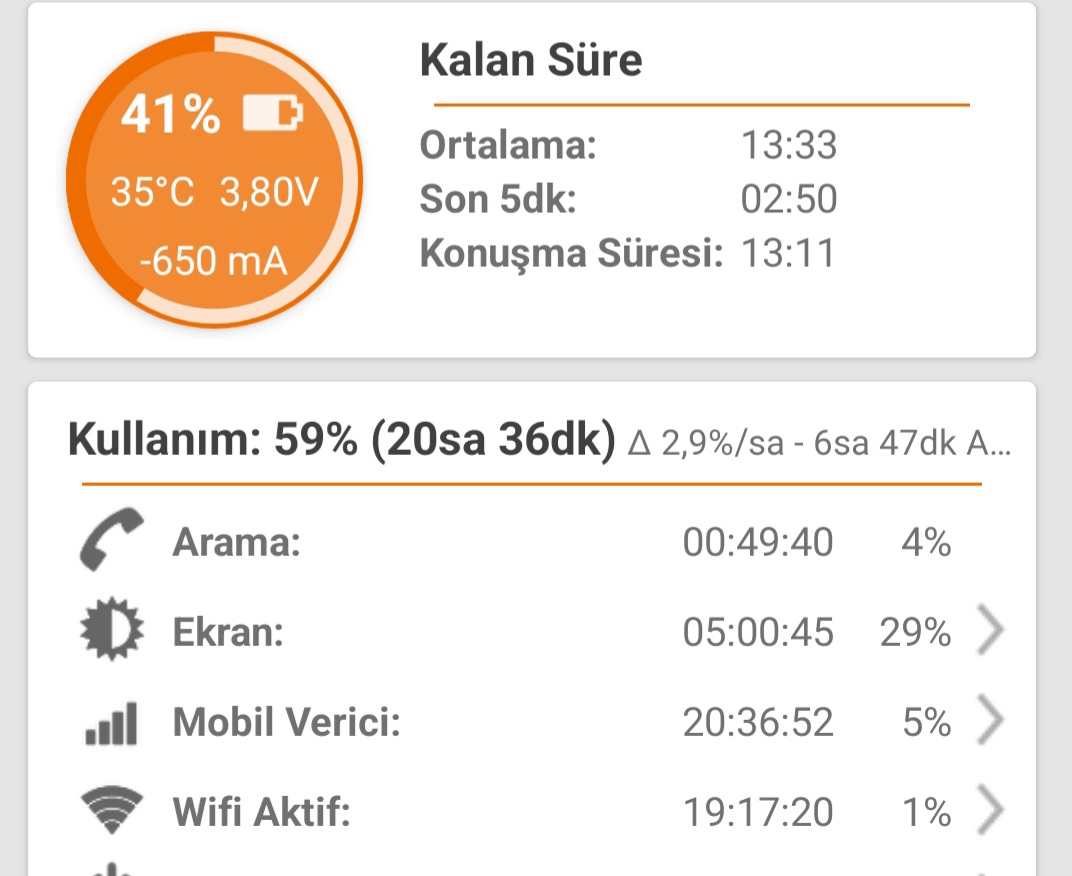Tap the Wifi Aktif label
Image resolution: width=1072 pixels, height=876 pixels.
pos(261,812)
